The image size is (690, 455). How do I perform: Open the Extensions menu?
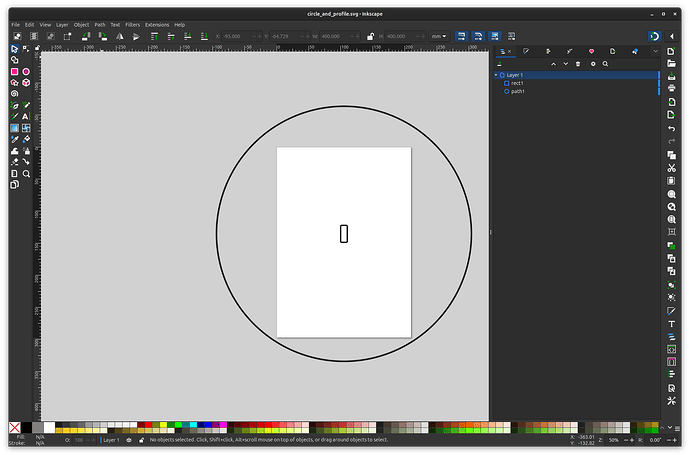tap(157, 25)
